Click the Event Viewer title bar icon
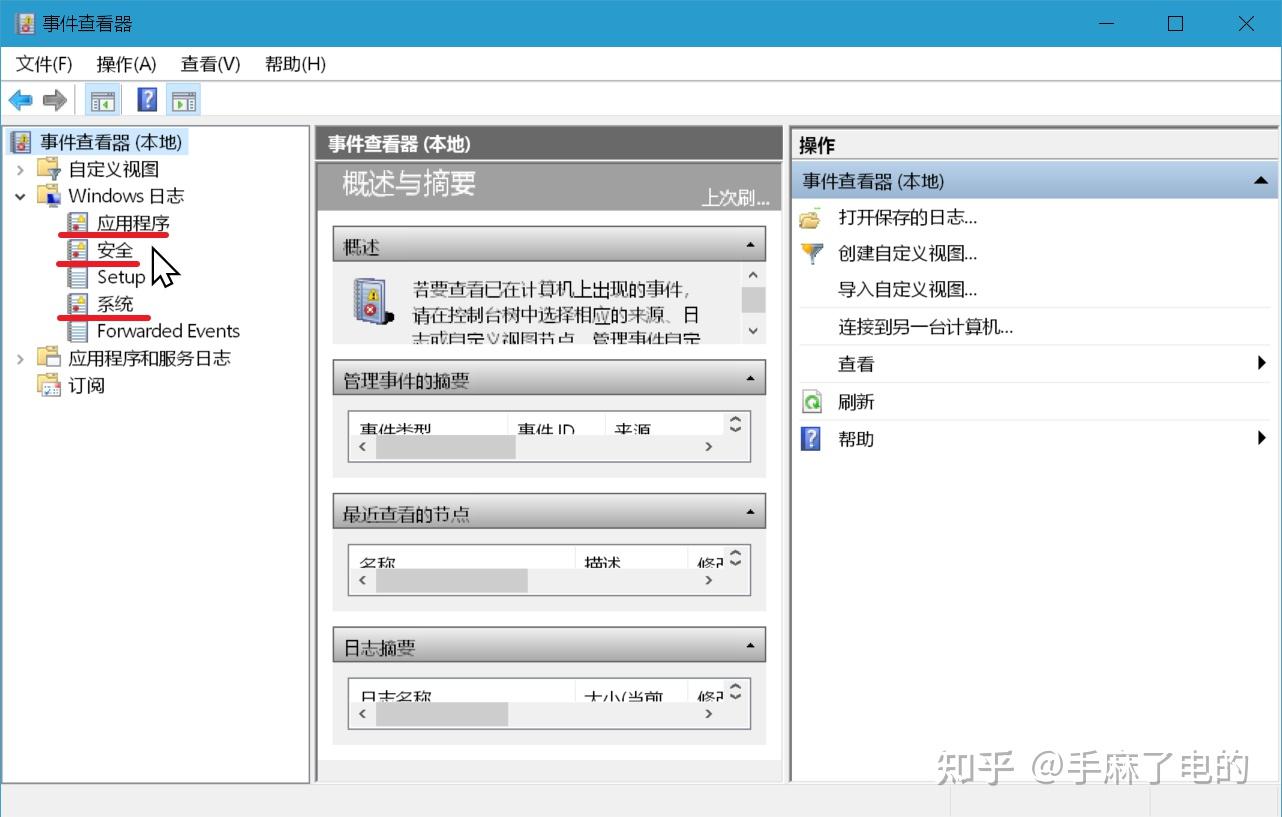This screenshot has width=1282, height=817. pyautogui.click(x=24, y=23)
